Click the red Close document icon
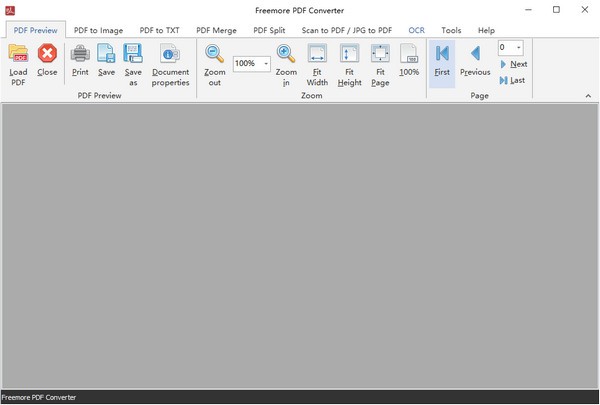 click(x=47, y=53)
